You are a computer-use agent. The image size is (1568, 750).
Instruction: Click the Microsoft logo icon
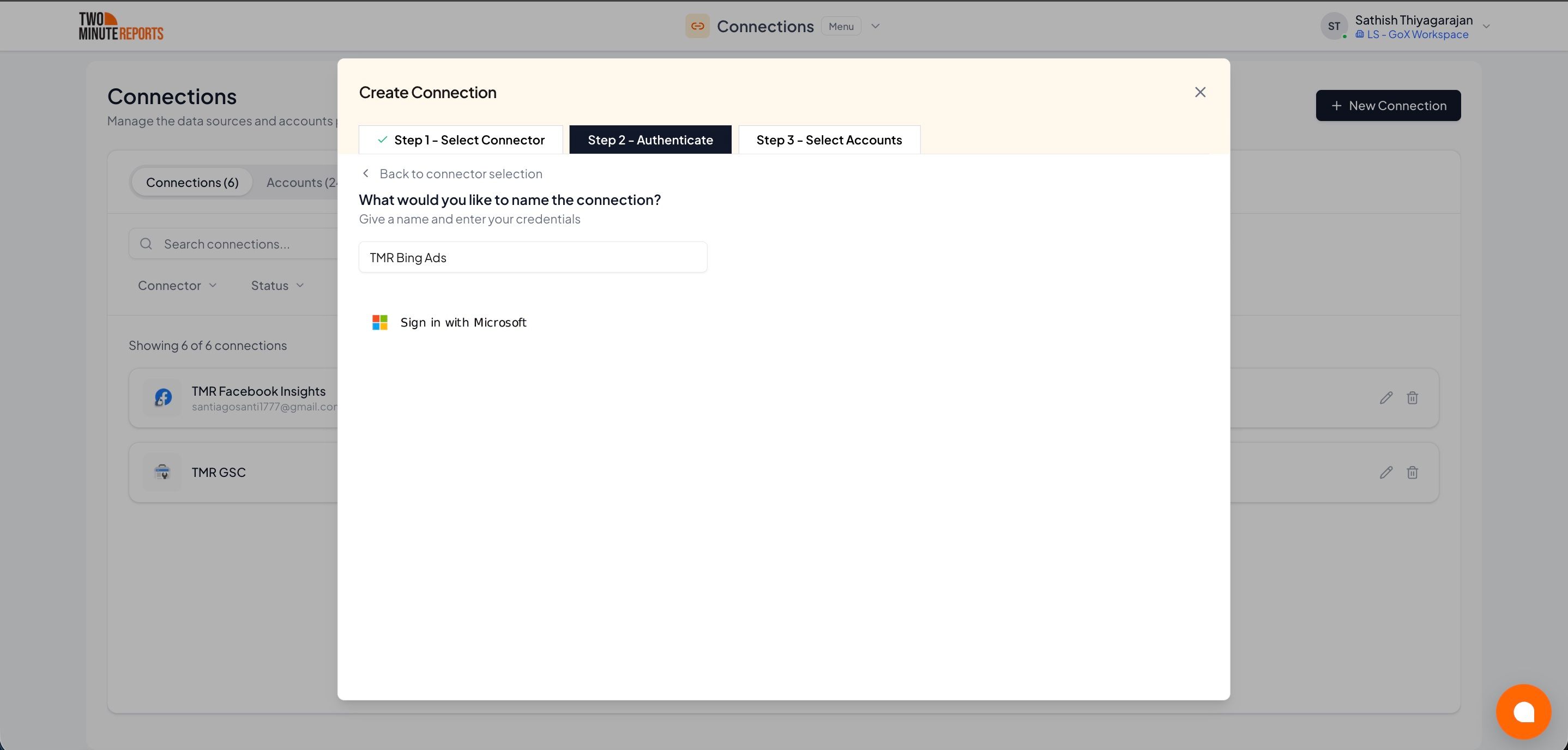(x=380, y=322)
